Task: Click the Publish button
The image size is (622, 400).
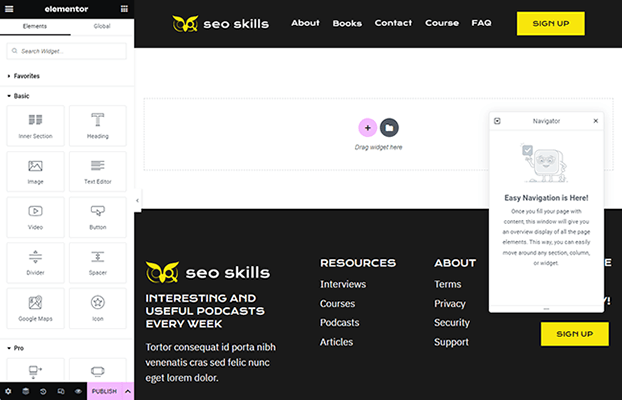Action: point(104,391)
